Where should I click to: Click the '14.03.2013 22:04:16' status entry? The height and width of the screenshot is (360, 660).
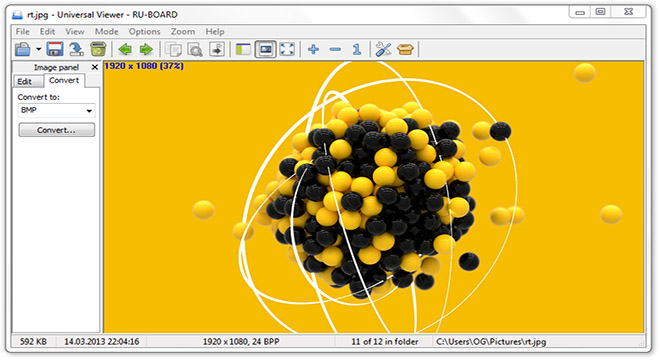(101, 341)
